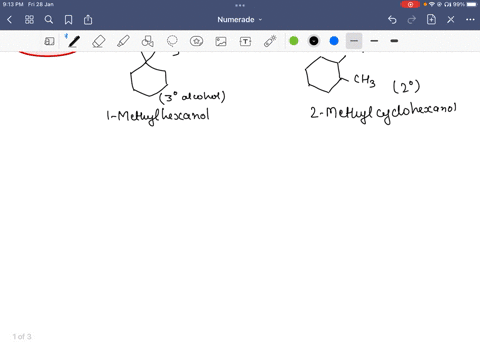The width and height of the screenshot is (480, 360).
Task: Select the Highlighter tool
Action: [123, 41]
